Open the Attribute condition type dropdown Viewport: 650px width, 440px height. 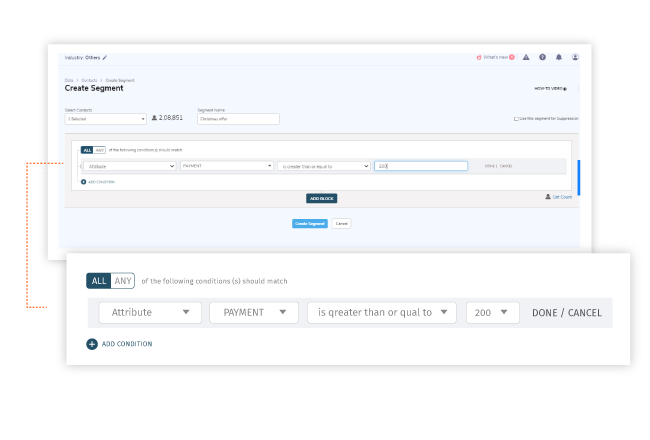[x=130, y=166]
